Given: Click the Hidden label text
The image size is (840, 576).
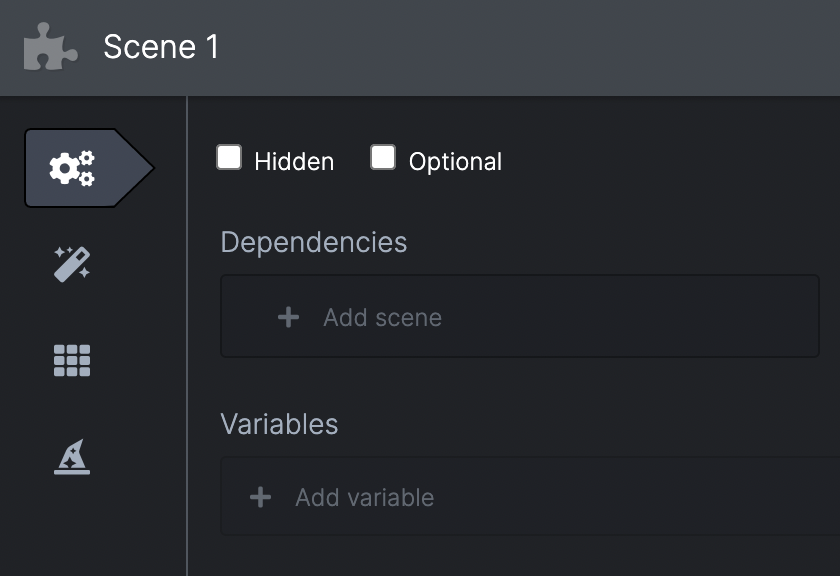Looking at the screenshot, I should pyautogui.click(x=295, y=161).
